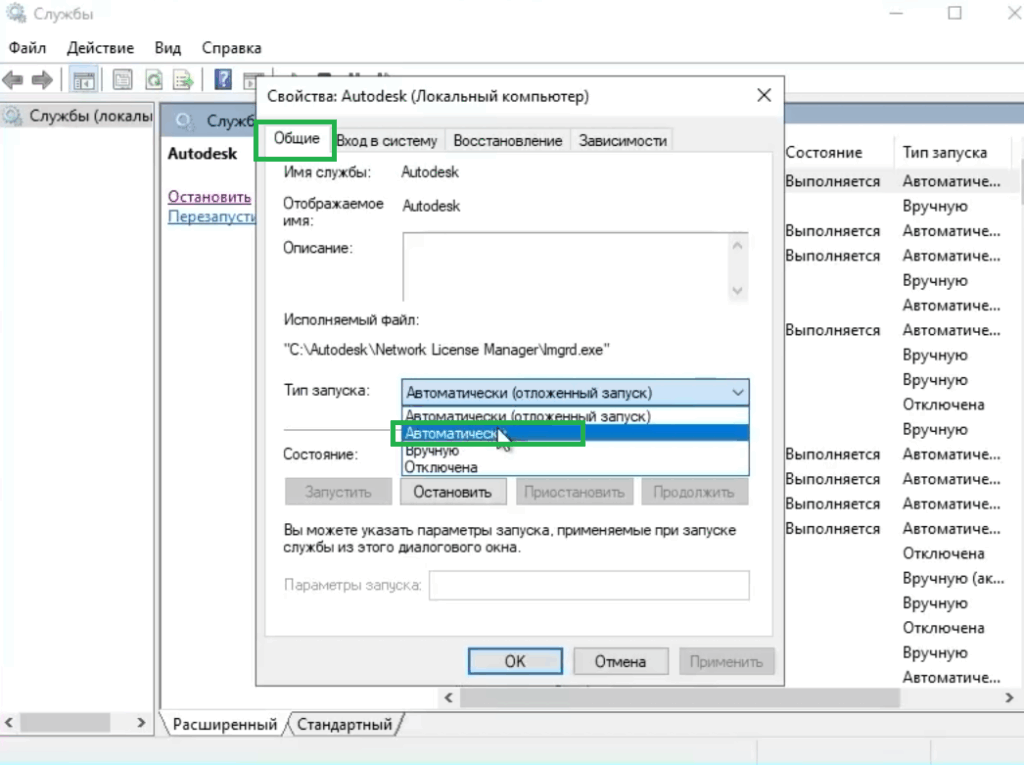
Task: Toggle the show/hide console tree icon
Action: point(84,80)
